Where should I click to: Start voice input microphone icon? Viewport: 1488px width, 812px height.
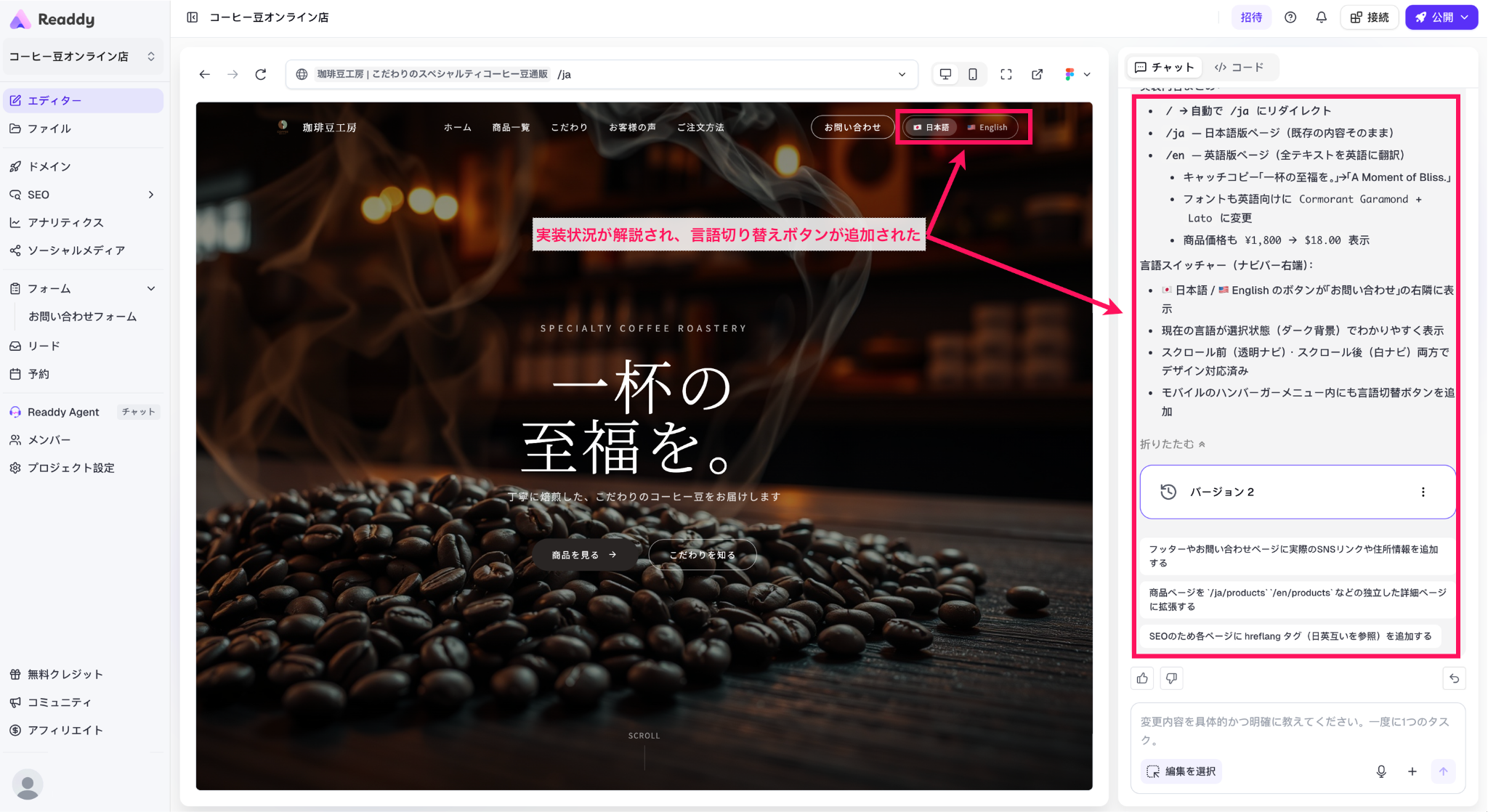coord(1381,771)
